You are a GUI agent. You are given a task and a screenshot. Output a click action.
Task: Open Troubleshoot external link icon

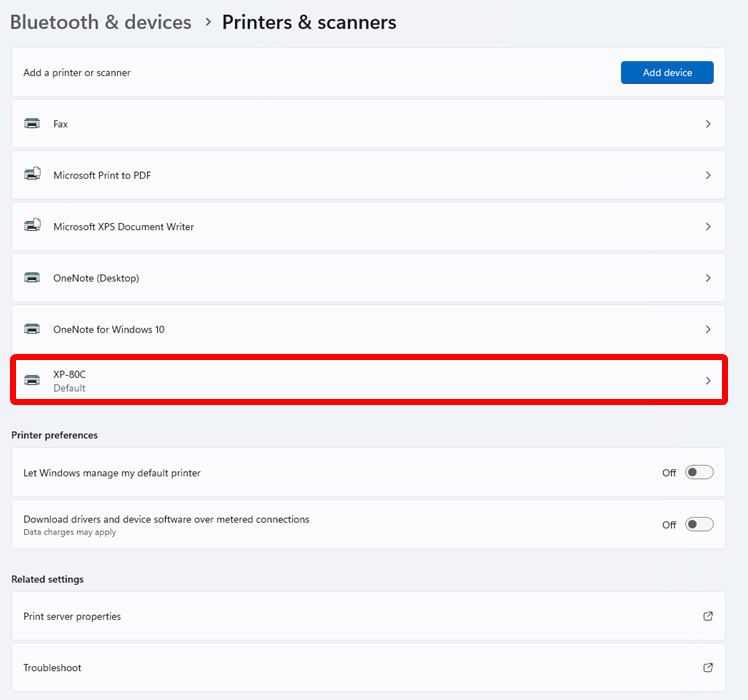point(708,667)
